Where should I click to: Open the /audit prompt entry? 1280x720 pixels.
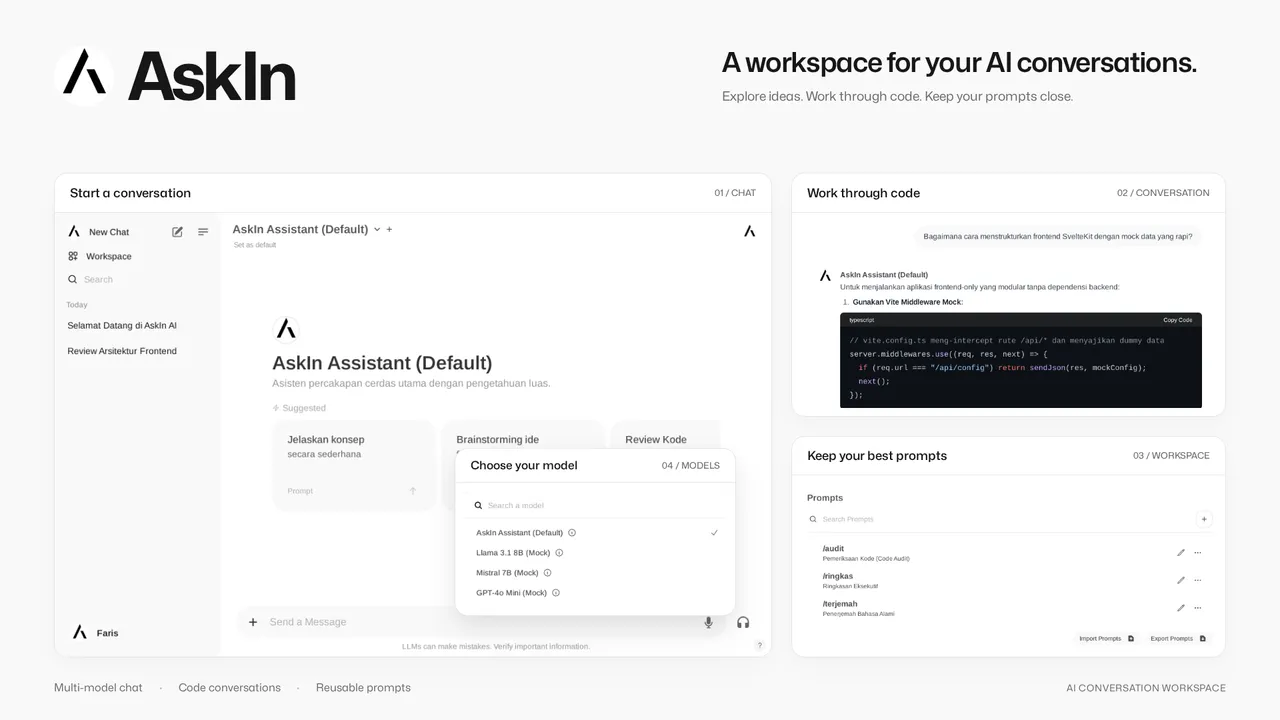(866, 553)
